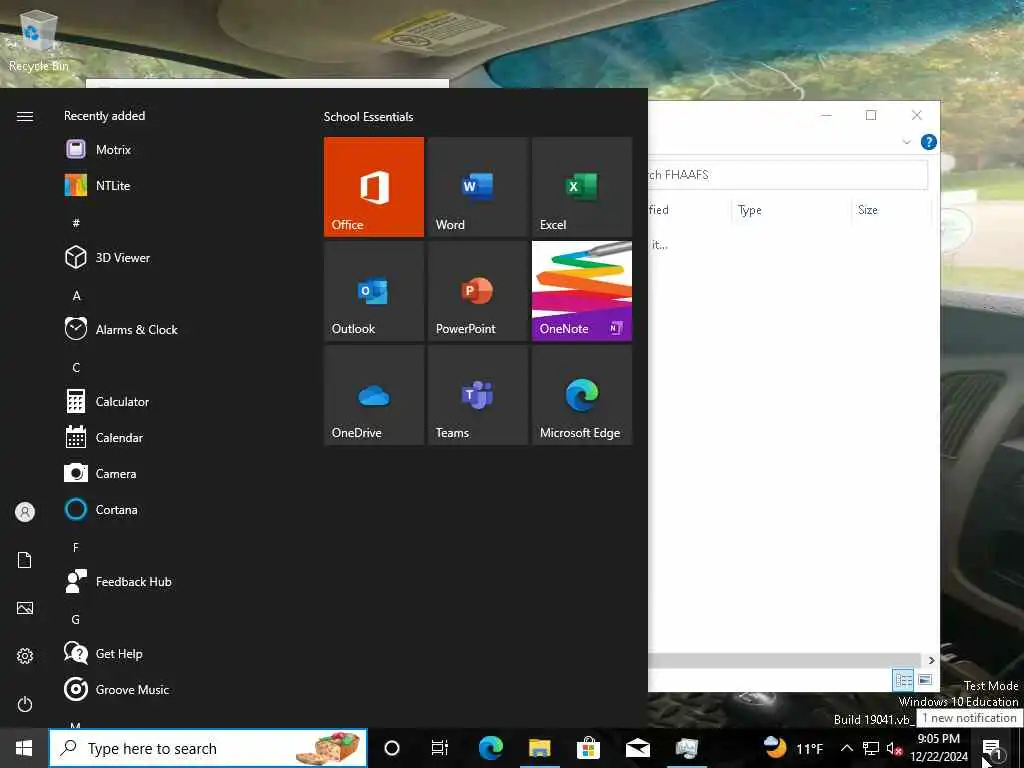Open Microsoft Edge from taskbar
This screenshot has height=768, width=1024.
coord(490,748)
